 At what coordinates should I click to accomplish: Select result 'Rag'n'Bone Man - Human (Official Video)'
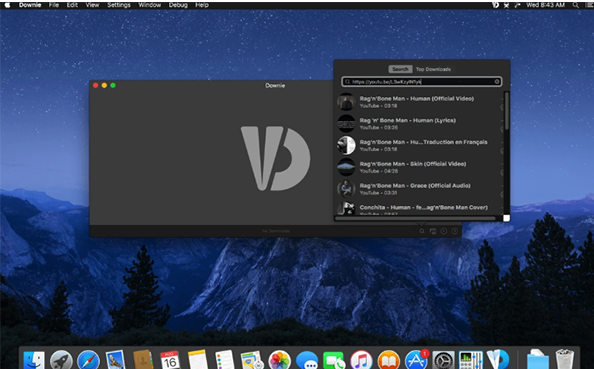[x=420, y=102]
